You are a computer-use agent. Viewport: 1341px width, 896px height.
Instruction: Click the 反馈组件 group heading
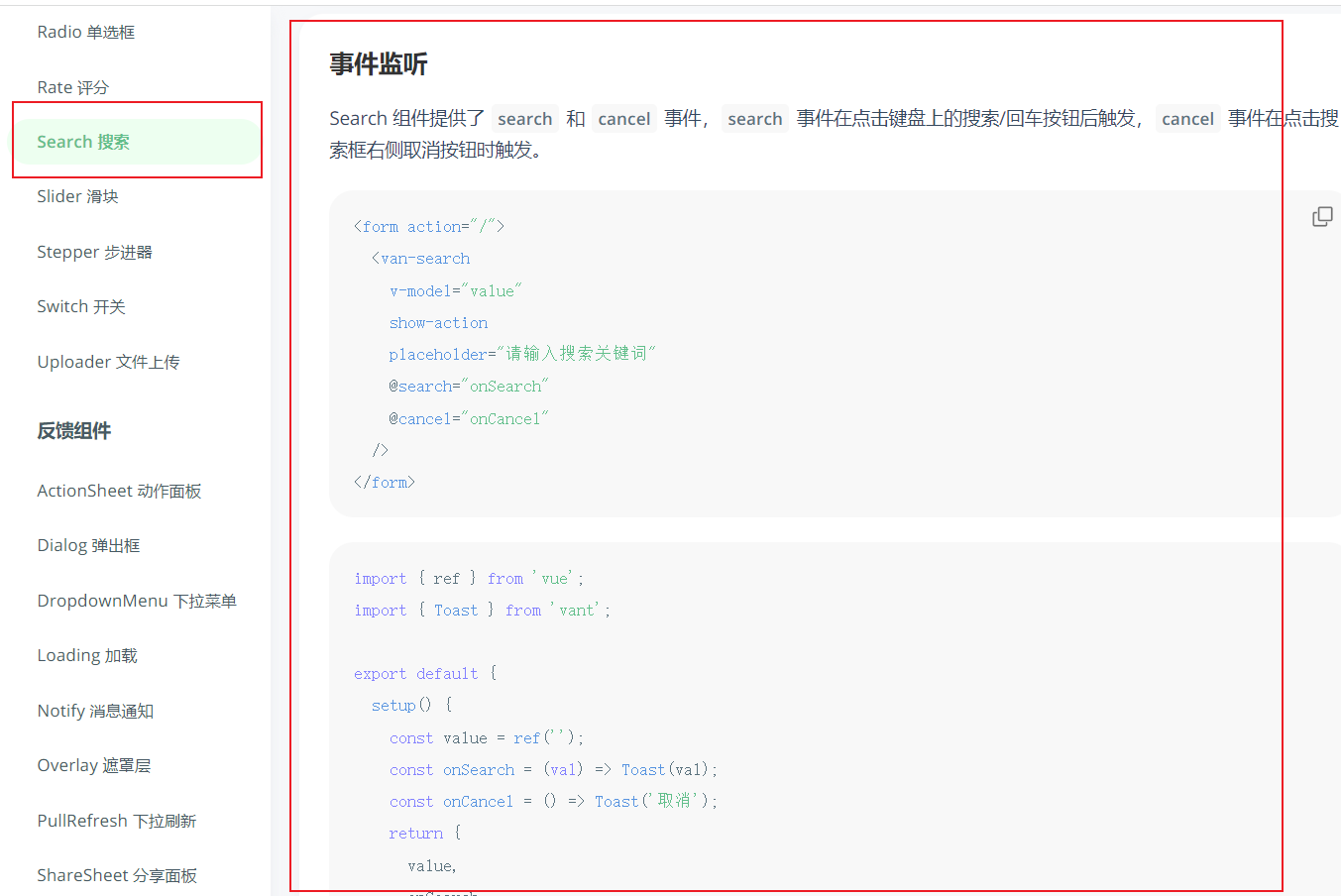[x=74, y=430]
